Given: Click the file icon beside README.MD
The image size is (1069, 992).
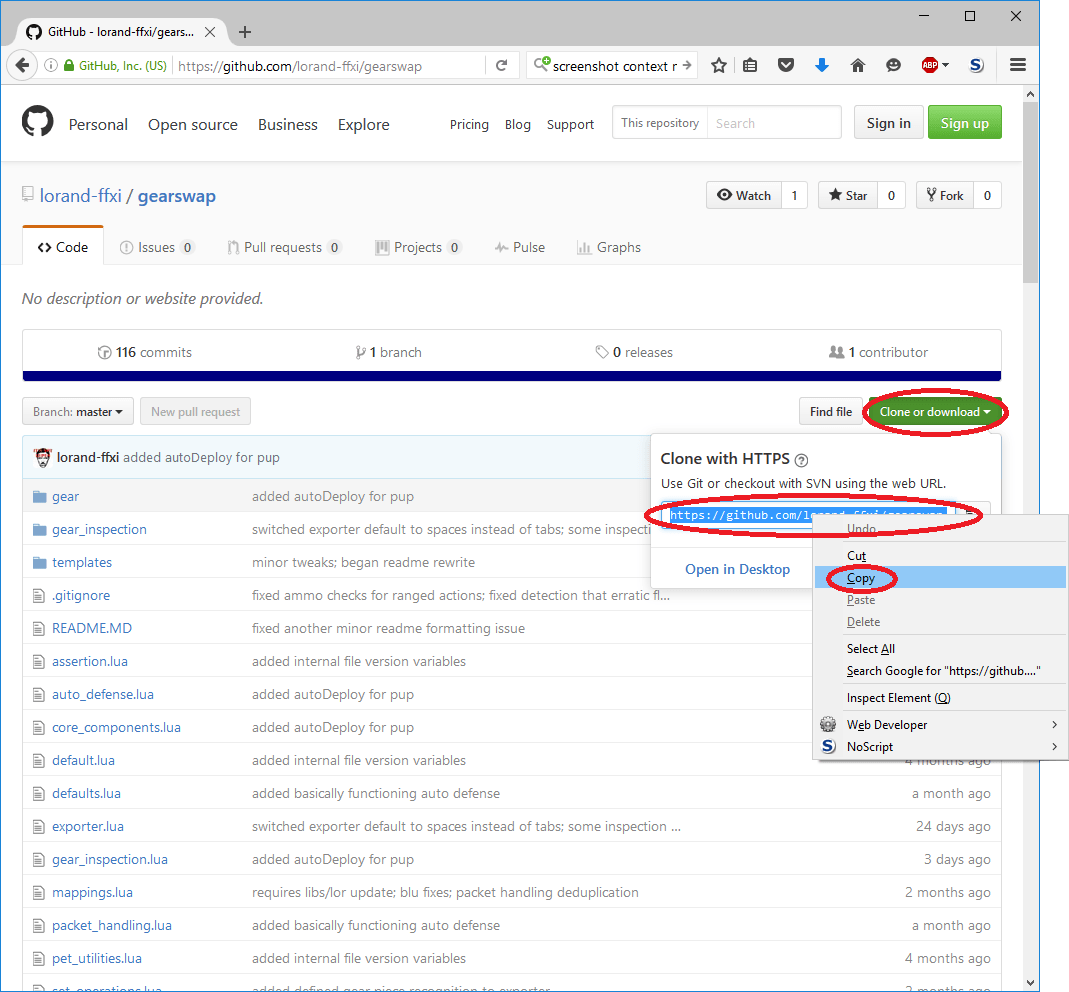Looking at the screenshot, I should point(39,629).
